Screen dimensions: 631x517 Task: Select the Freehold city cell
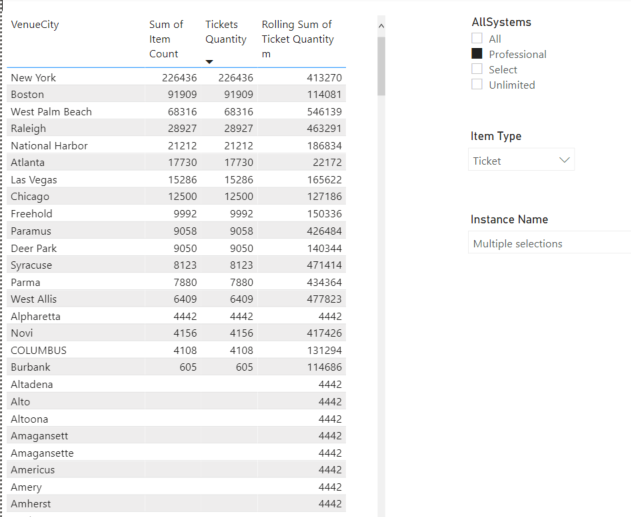pyautogui.click(x=31, y=214)
